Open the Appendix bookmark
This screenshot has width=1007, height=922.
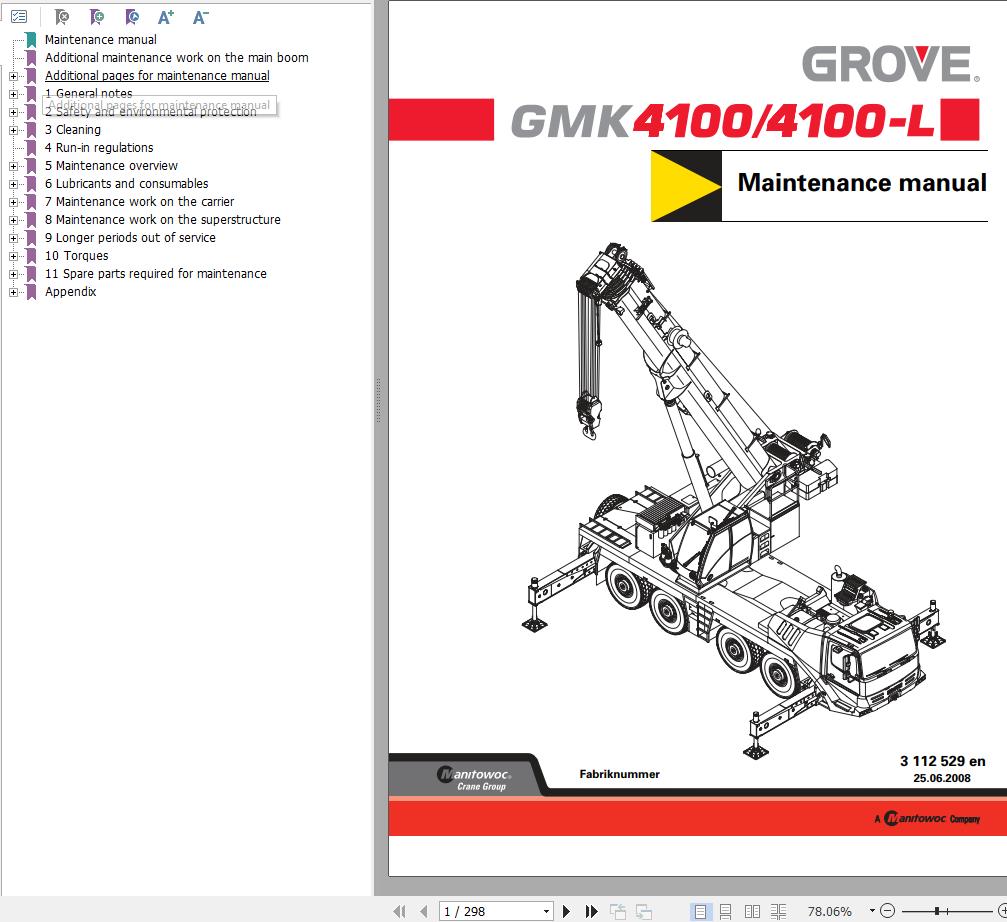[71, 291]
